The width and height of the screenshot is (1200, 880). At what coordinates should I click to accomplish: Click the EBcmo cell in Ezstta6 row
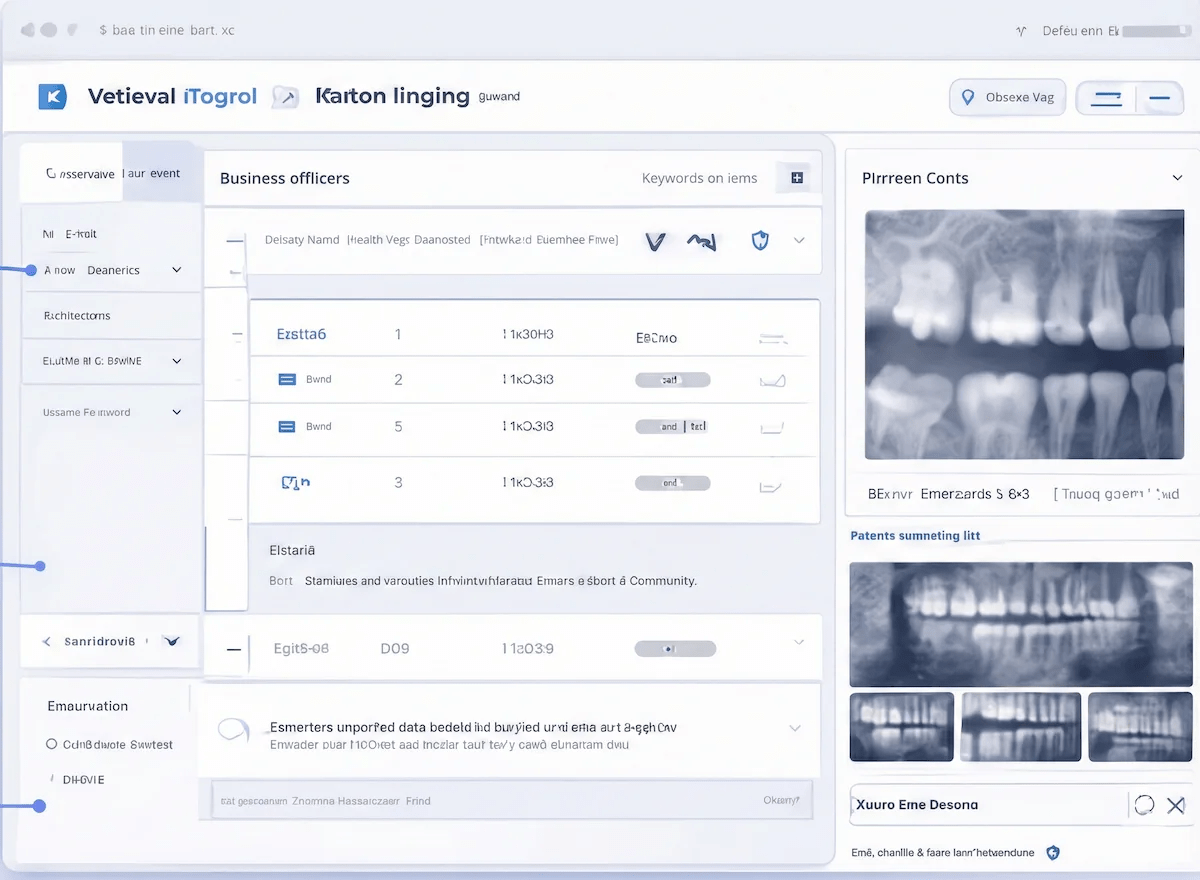tap(656, 338)
